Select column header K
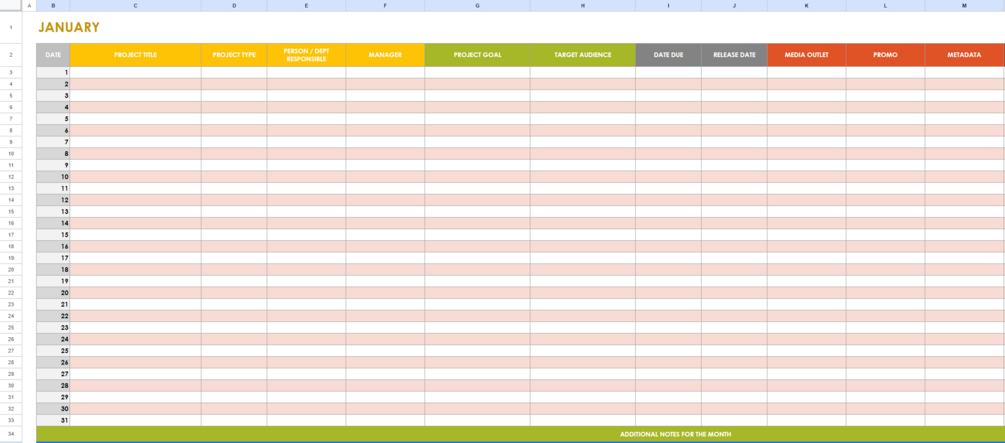The image size is (1005, 443). pyautogui.click(x=806, y=6)
